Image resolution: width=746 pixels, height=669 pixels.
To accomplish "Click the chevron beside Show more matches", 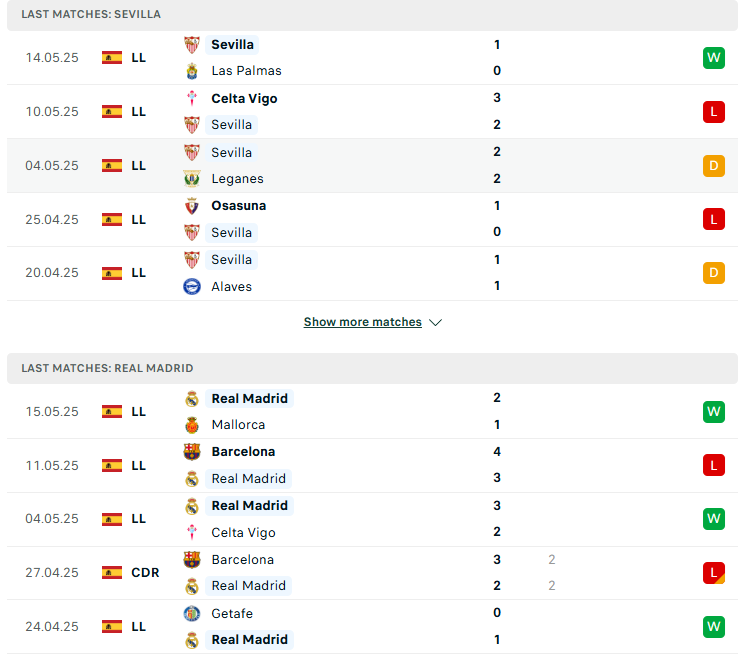I will click(x=435, y=323).
